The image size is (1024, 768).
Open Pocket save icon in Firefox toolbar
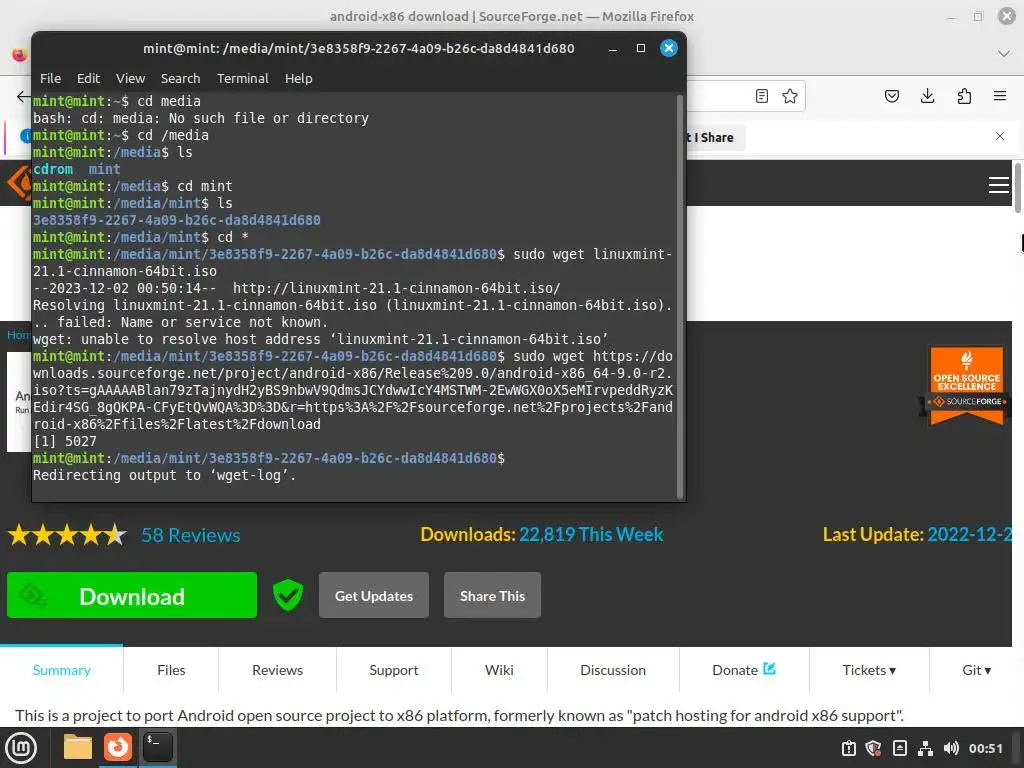click(891, 97)
